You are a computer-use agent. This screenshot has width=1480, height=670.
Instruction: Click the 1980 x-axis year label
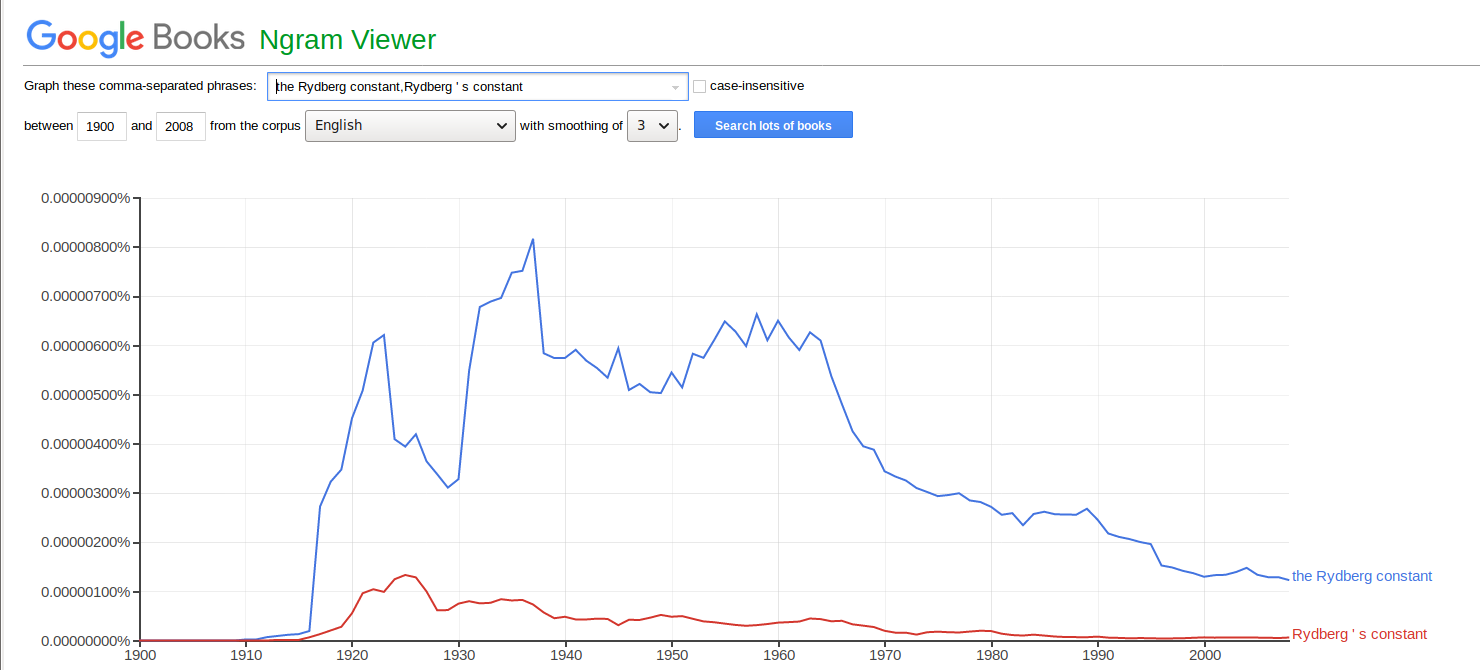[991, 656]
